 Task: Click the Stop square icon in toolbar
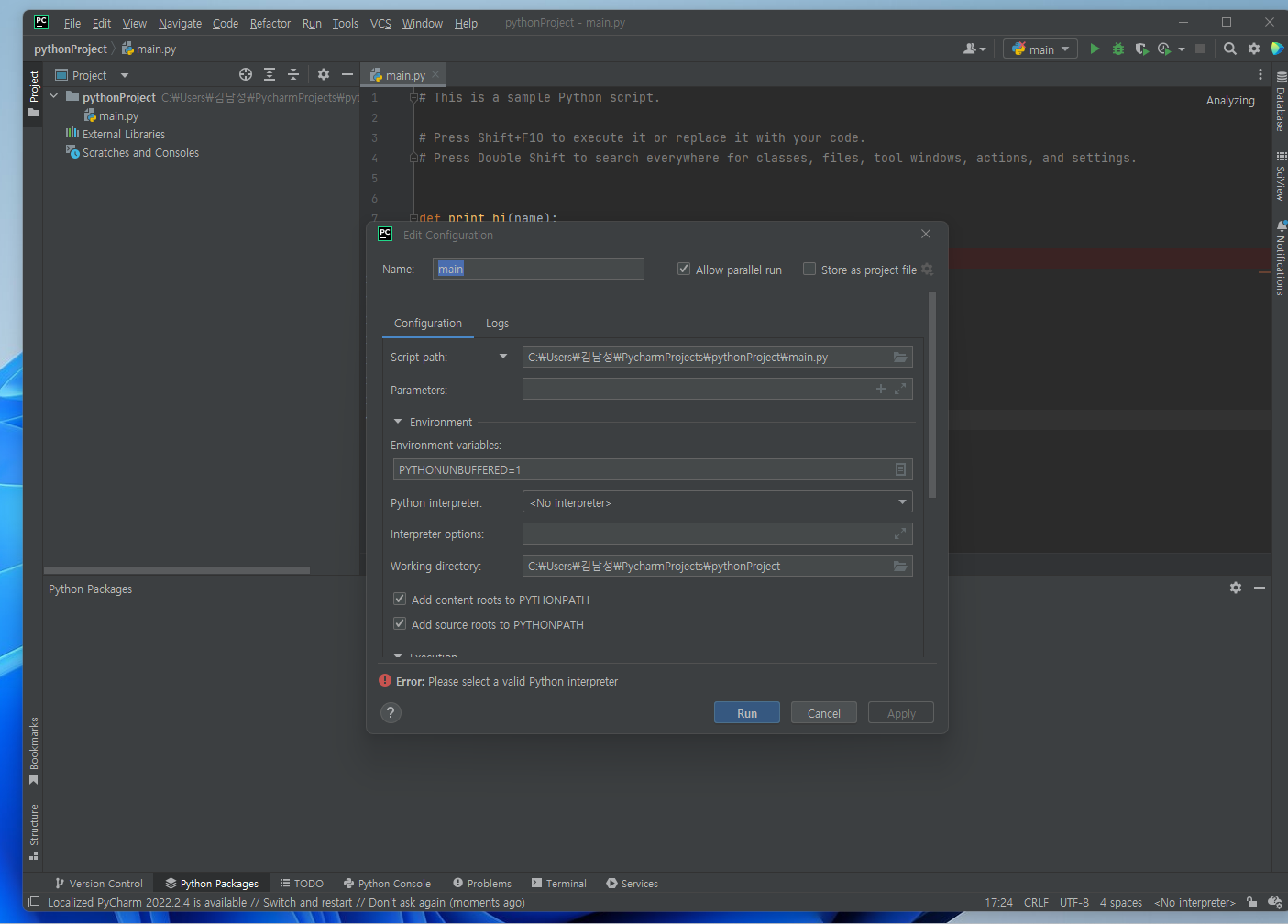(1200, 49)
